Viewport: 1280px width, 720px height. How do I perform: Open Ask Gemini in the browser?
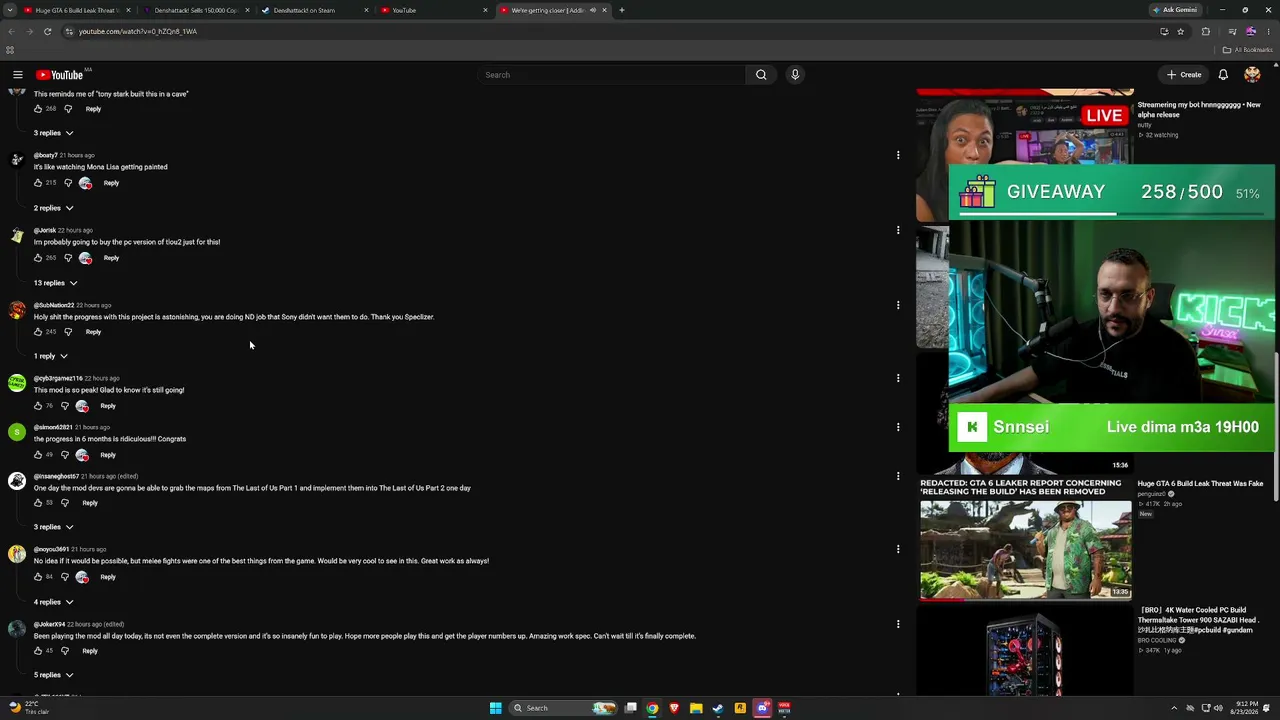click(x=1174, y=10)
